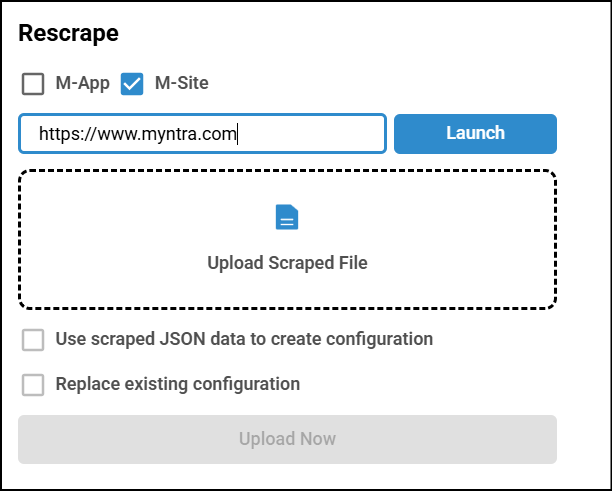
Task: Click the M-App label text
Action: tap(83, 84)
